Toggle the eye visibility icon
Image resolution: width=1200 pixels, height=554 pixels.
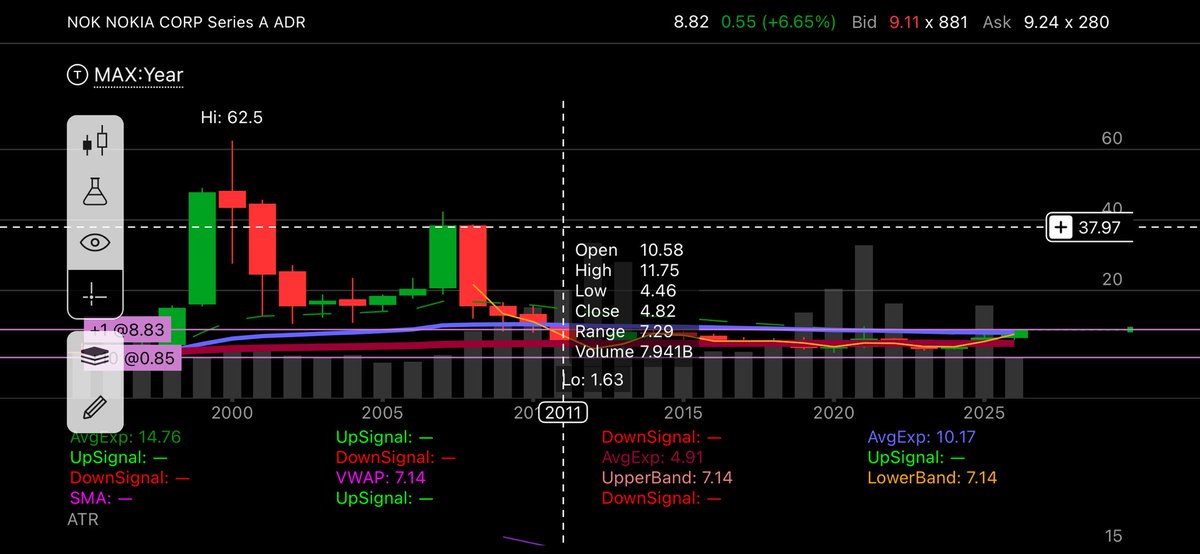click(x=95, y=242)
